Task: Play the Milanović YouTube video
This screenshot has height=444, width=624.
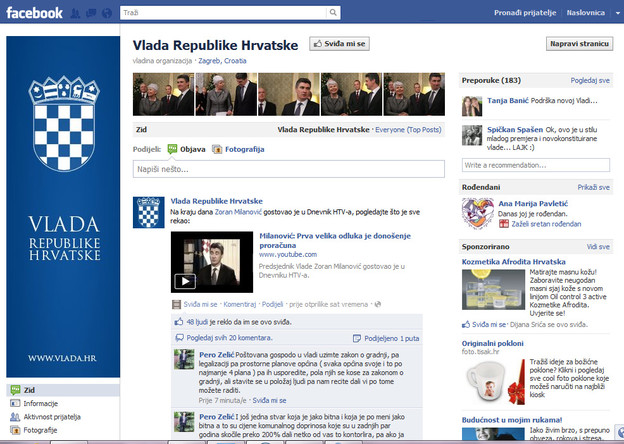Action: point(185,281)
